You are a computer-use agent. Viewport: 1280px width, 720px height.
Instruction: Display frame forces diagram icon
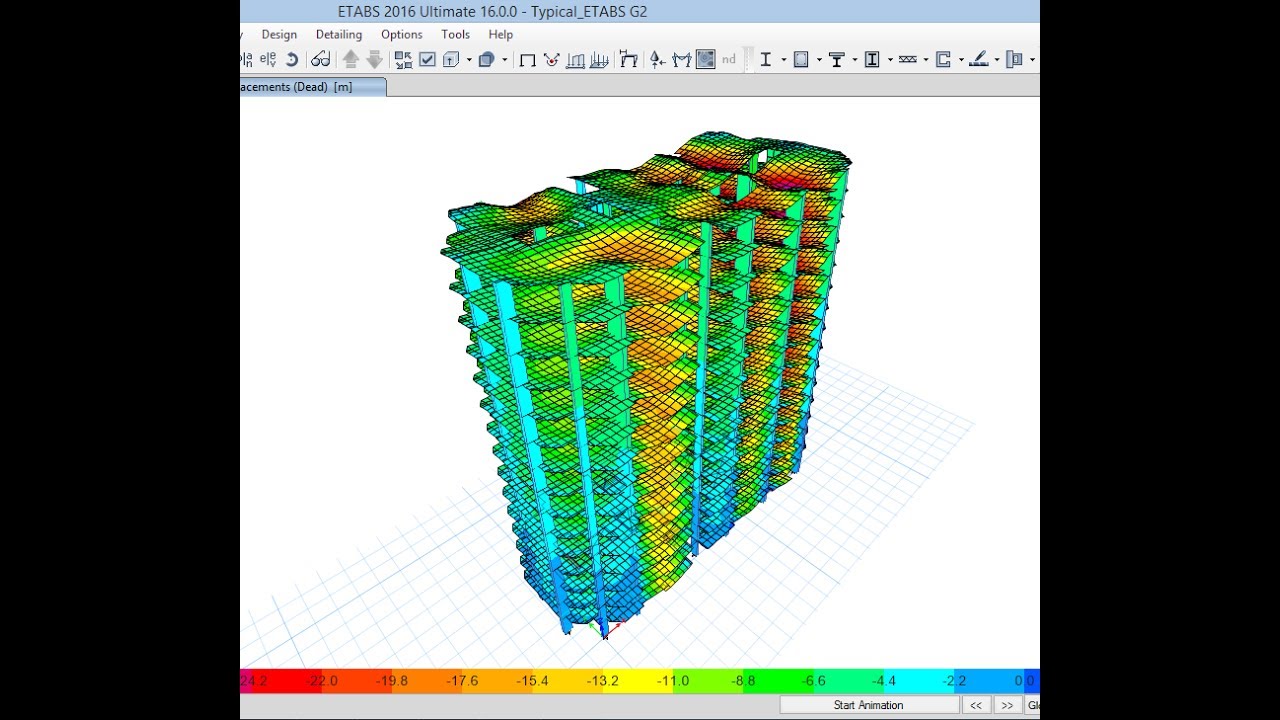pyautogui.click(x=575, y=60)
